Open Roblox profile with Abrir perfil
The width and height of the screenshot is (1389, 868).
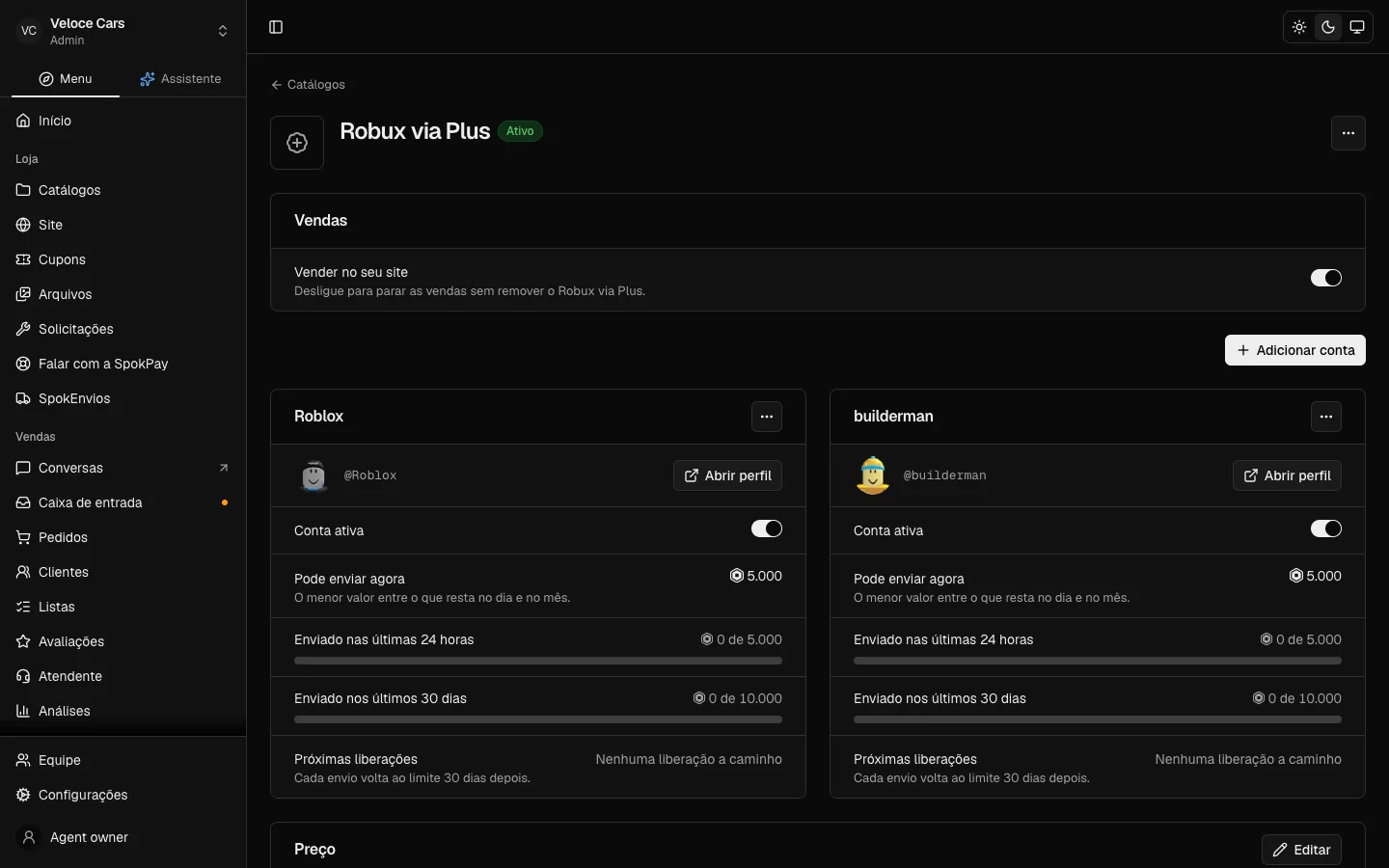pyautogui.click(x=728, y=475)
